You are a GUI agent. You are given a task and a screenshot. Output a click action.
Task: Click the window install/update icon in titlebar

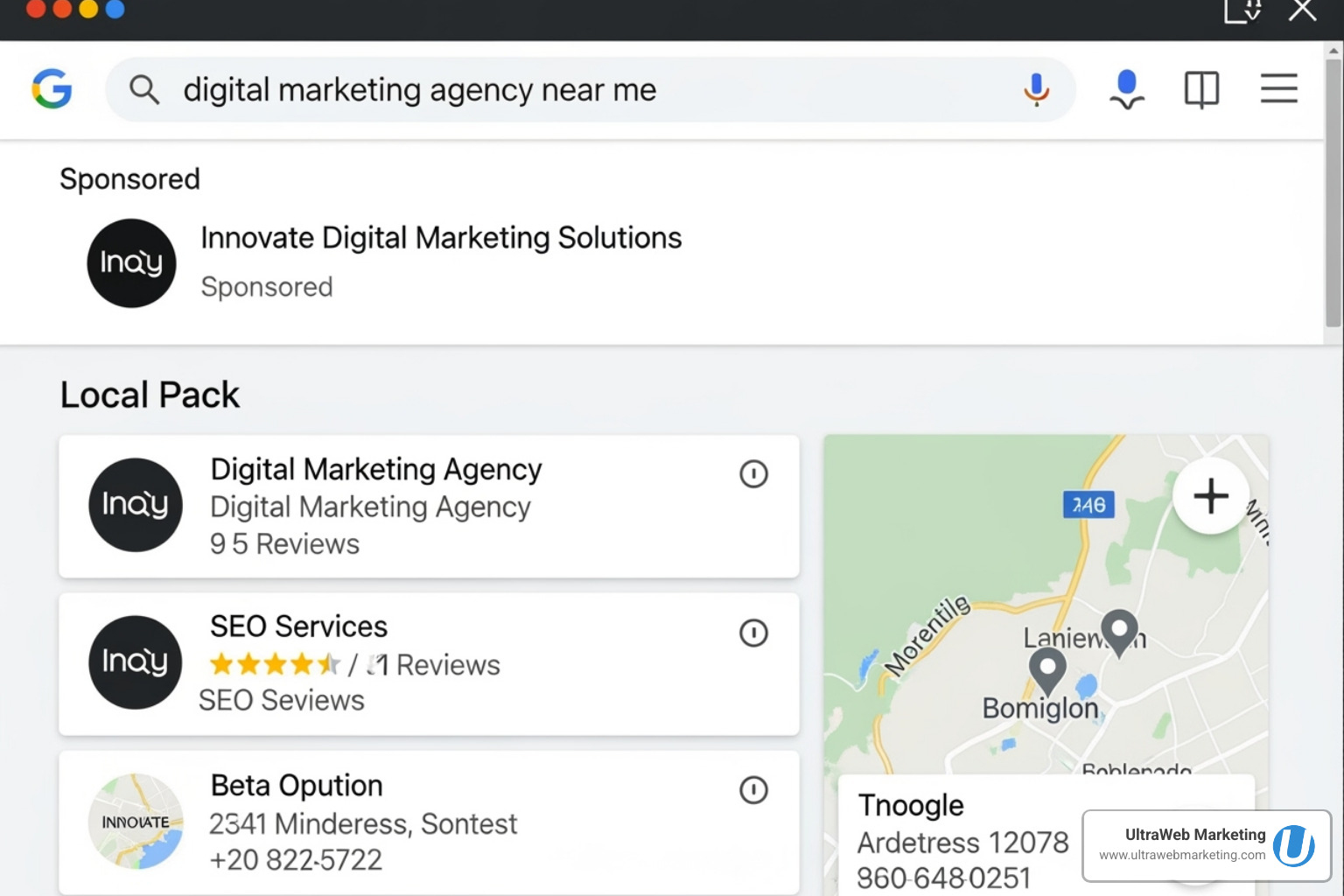(x=1242, y=12)
